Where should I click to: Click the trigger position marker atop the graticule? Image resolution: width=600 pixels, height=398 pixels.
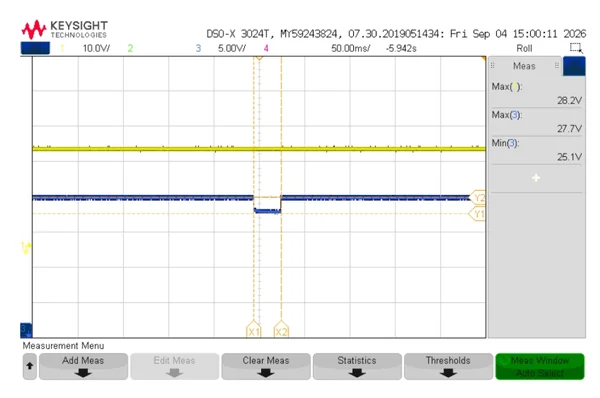tap(259, 58)
